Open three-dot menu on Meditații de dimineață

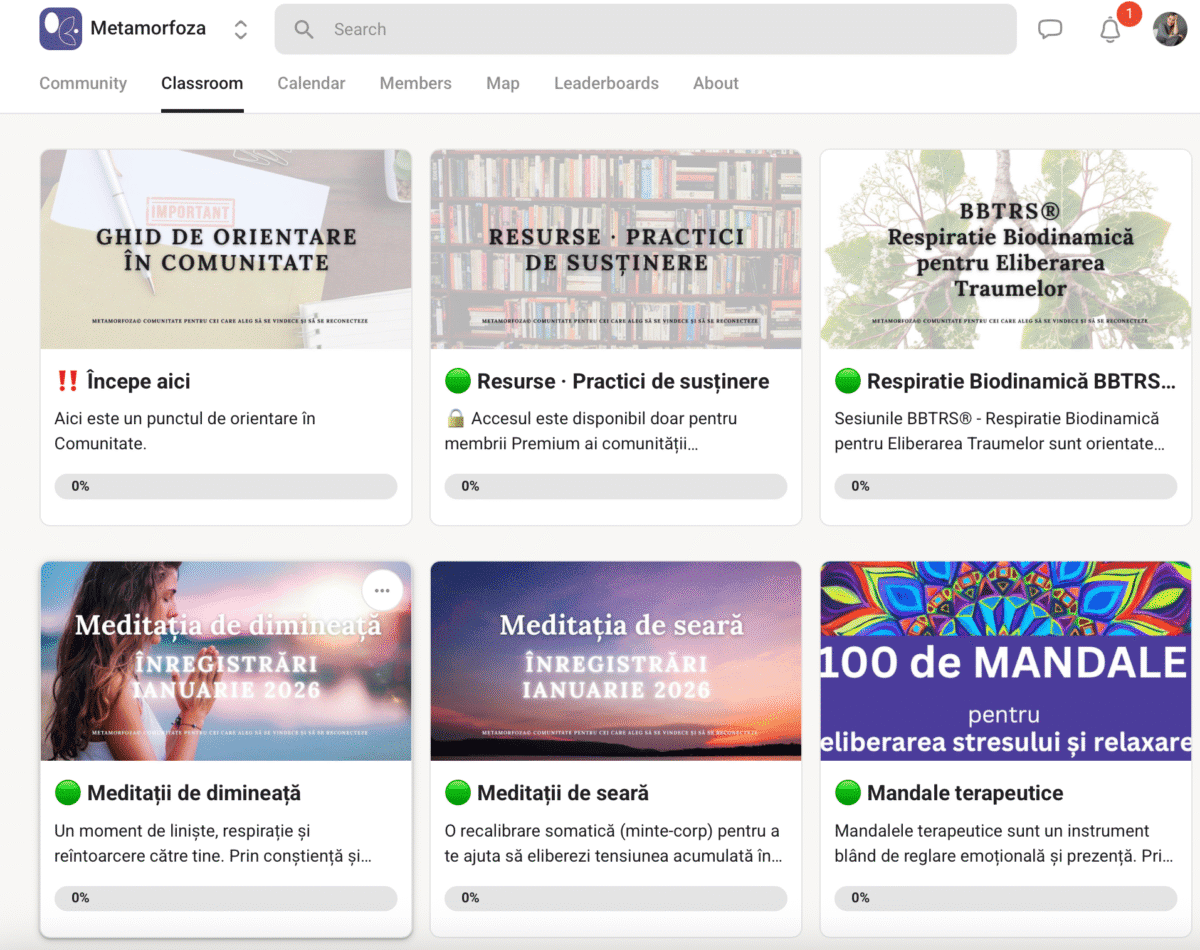click(382, 590)
